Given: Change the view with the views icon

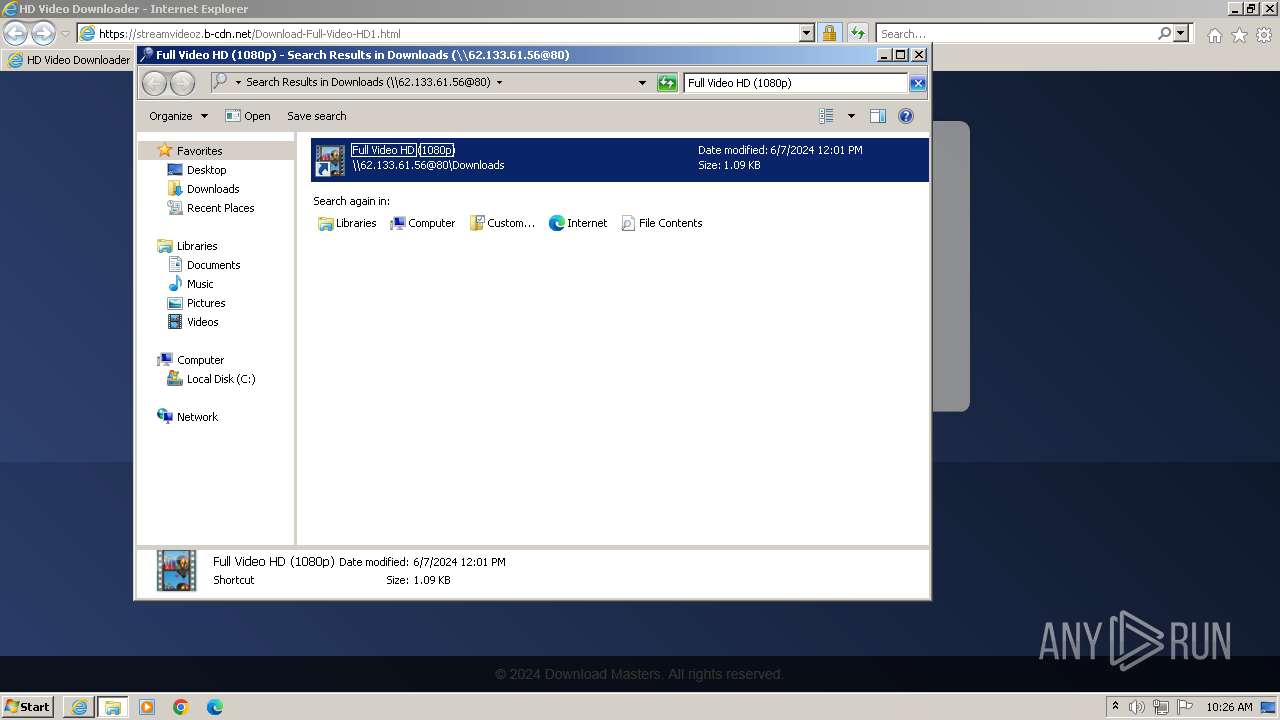Looking at the screenshot, I should [x=827, y=116].
